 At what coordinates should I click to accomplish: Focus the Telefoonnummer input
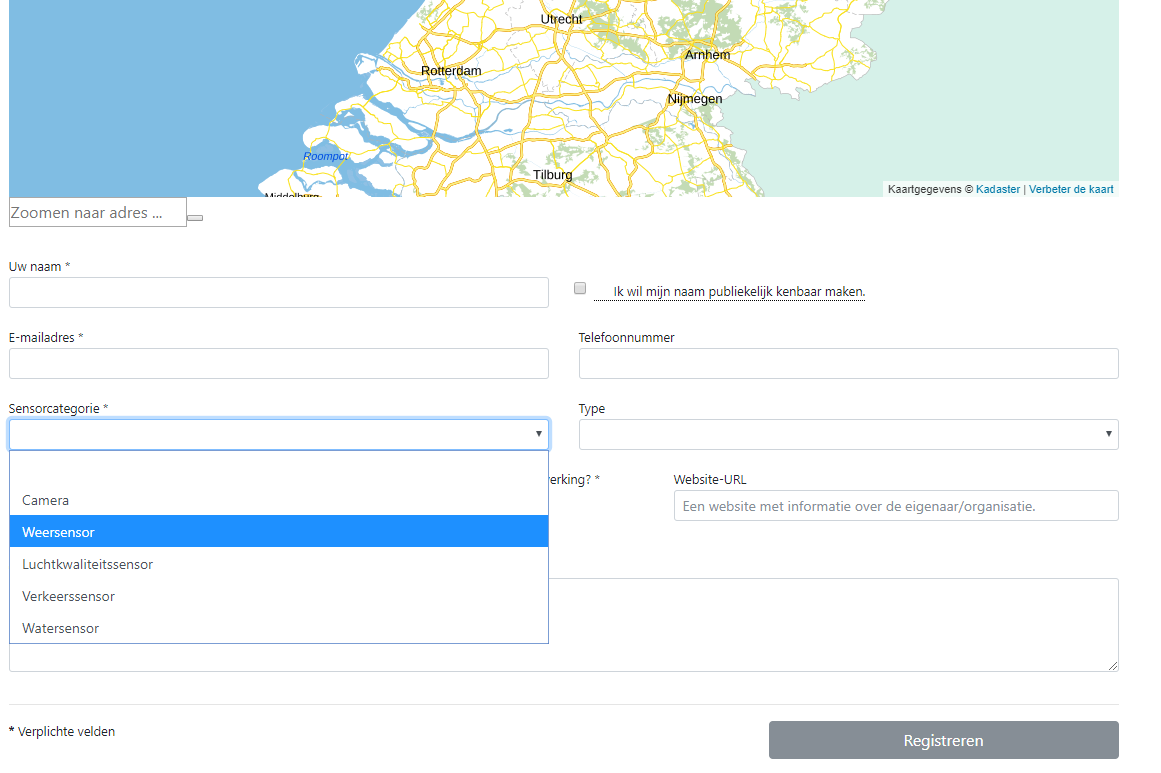coord(848,363)
